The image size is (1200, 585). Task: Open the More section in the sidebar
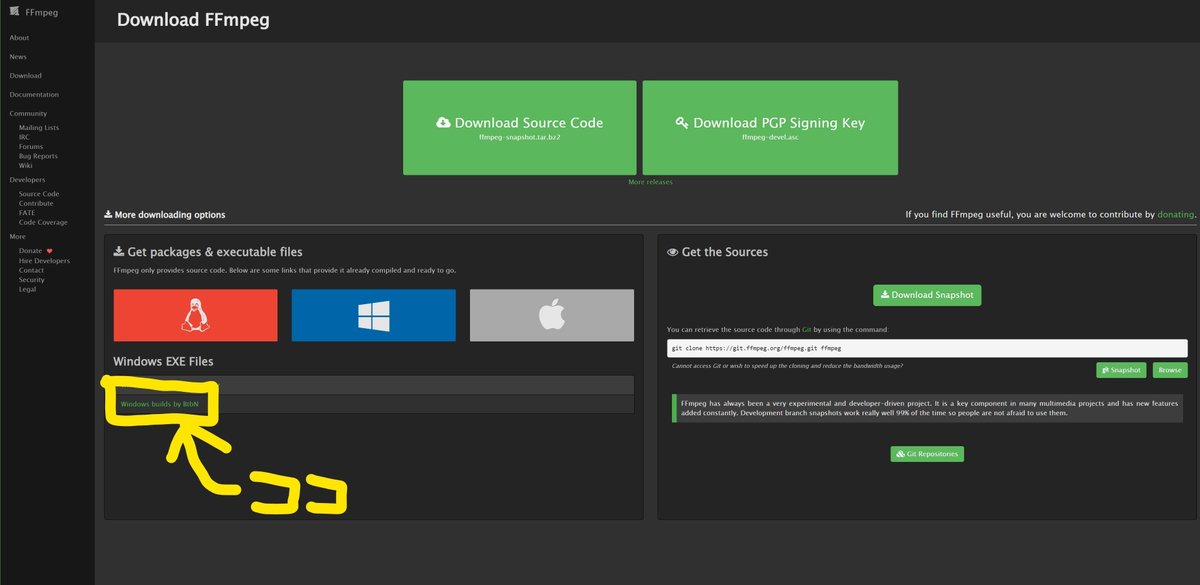pos(18,236)
